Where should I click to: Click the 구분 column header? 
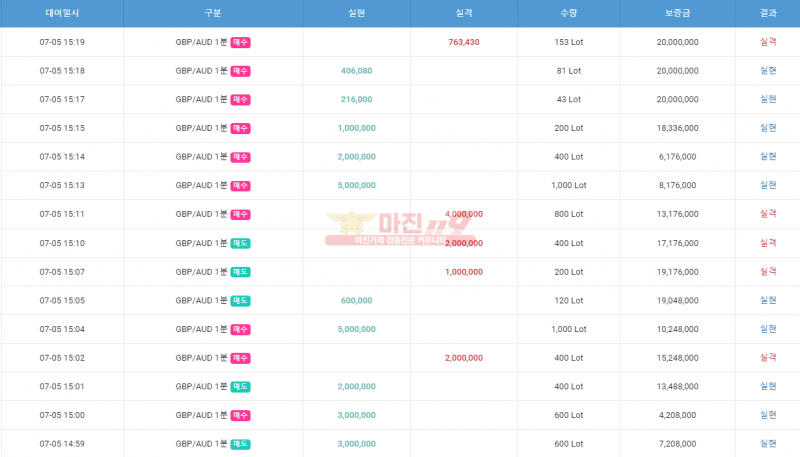(x=212, y=13)
